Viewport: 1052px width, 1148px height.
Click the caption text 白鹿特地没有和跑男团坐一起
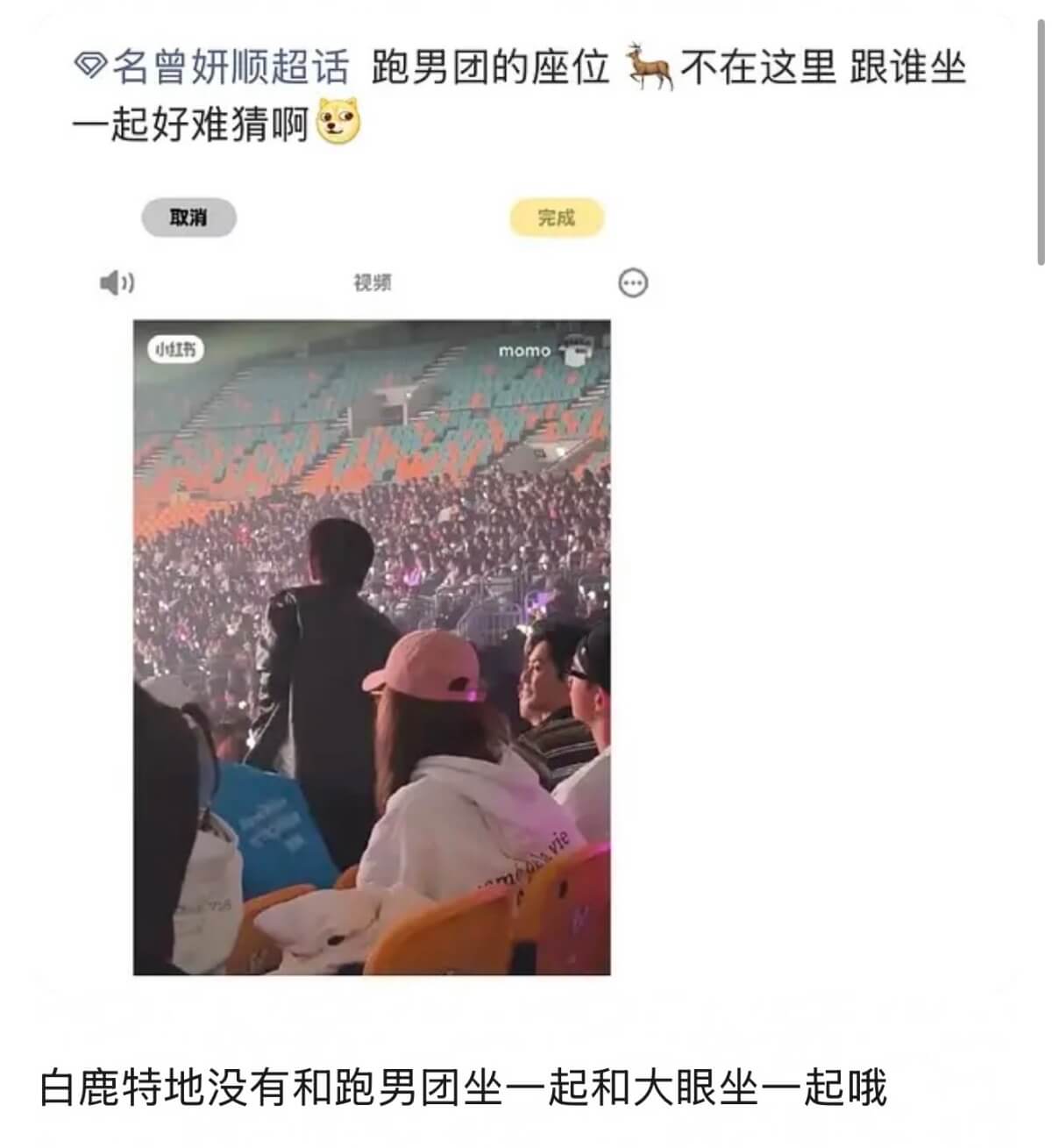click(x=313, y=1087)
